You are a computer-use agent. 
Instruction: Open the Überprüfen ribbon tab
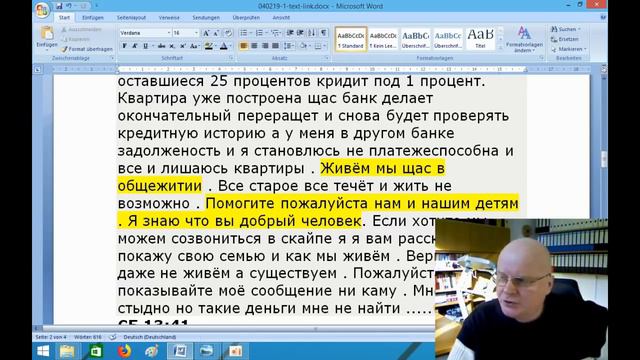[246, 18]
